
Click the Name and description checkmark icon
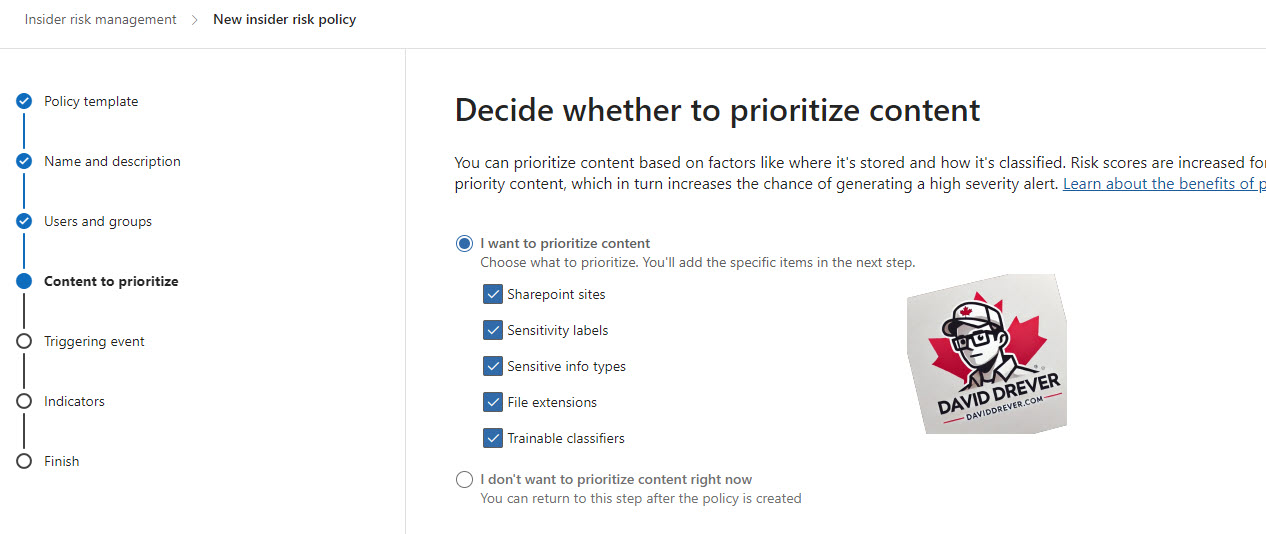pos(24,161)
